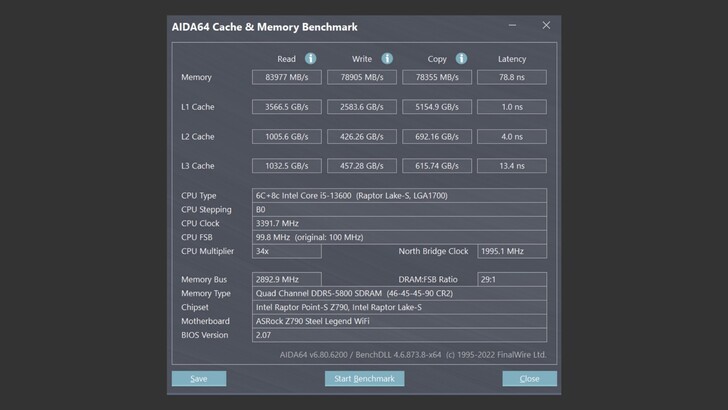Click the CPU Type field showing i5-13600

tap(399, 195)
